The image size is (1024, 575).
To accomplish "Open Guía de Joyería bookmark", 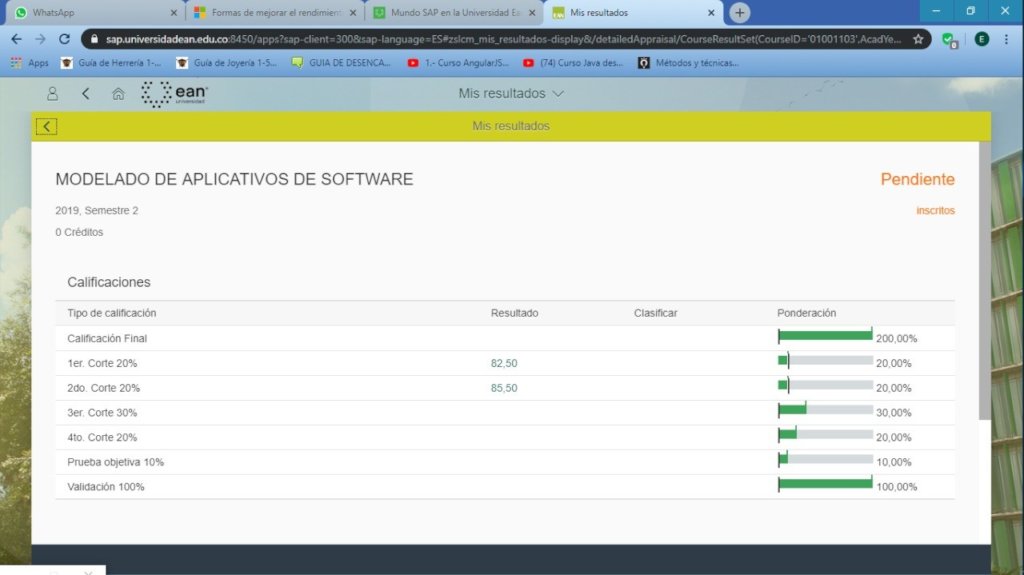I will (227, 63).
